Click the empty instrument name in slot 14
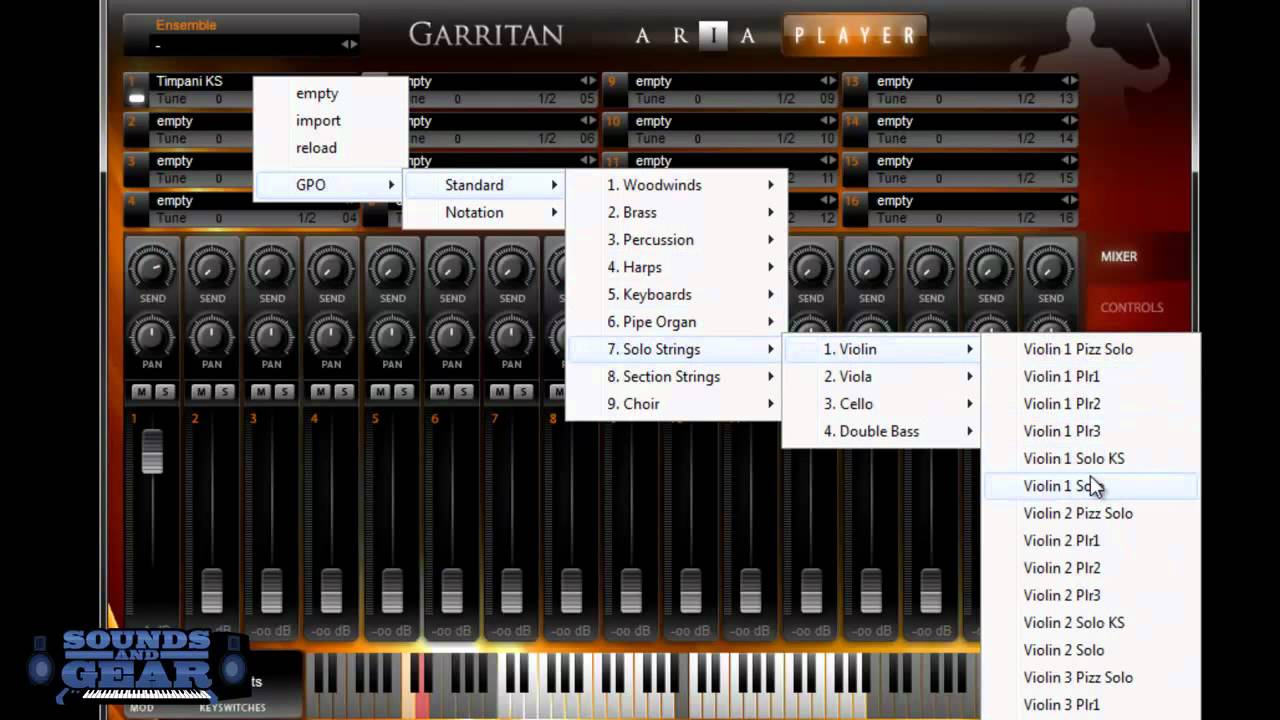1280x720 pixels. coord(895,121)
